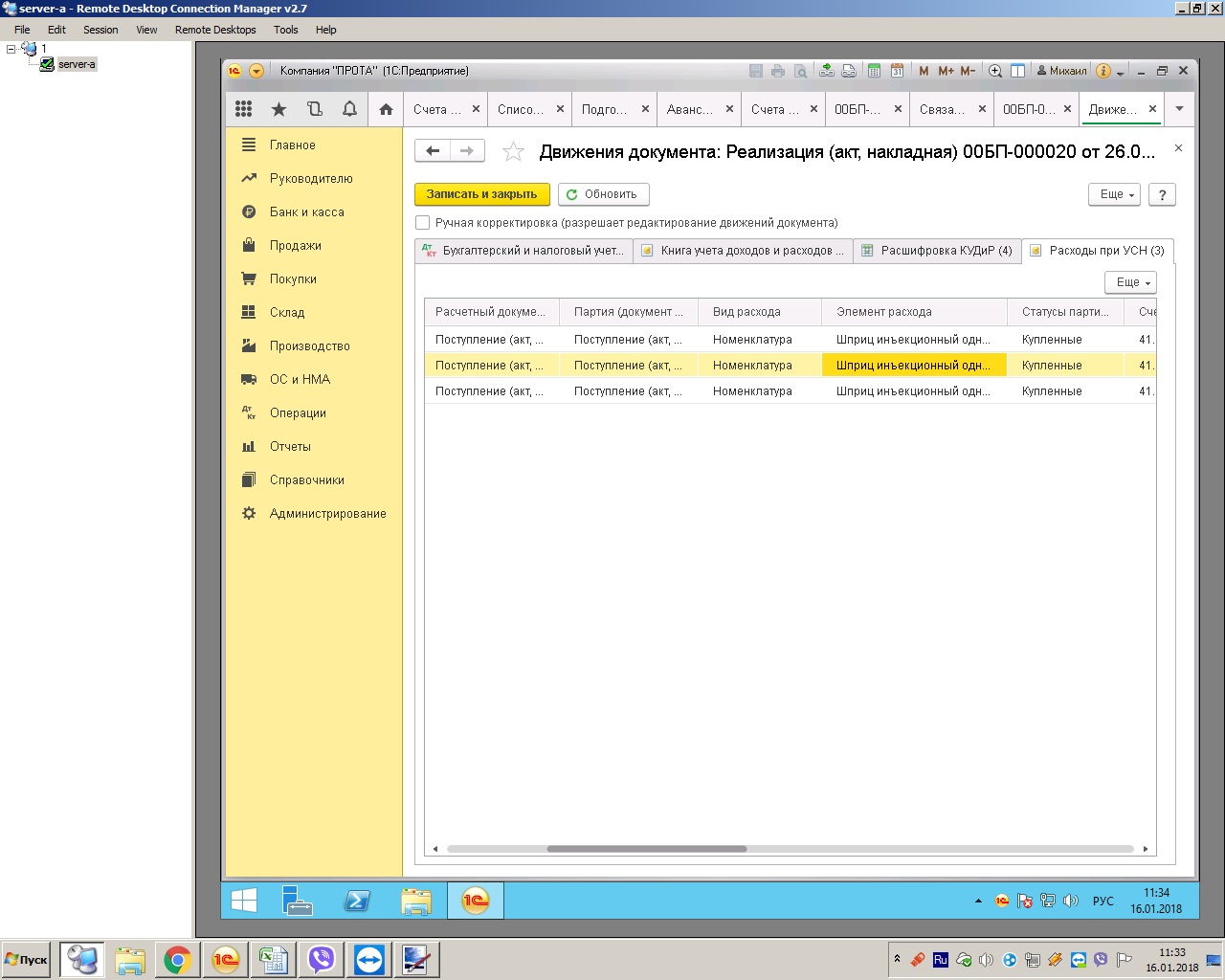The image size is (1225, 980).
Task: Open Favorites via the star toolbar icon
Action: (x=278, y=109)
